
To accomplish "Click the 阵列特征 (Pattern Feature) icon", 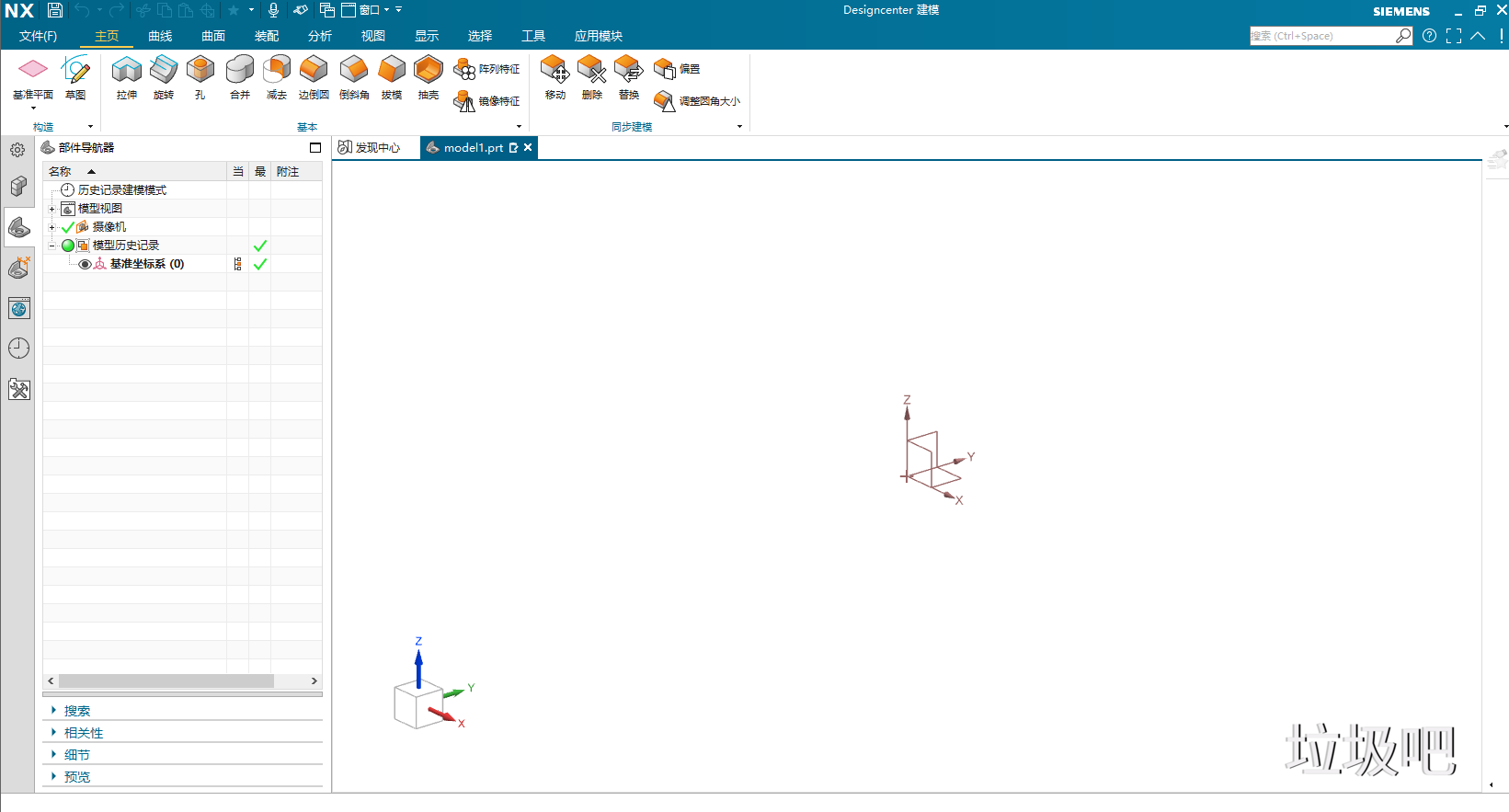I will pos(465,70).
